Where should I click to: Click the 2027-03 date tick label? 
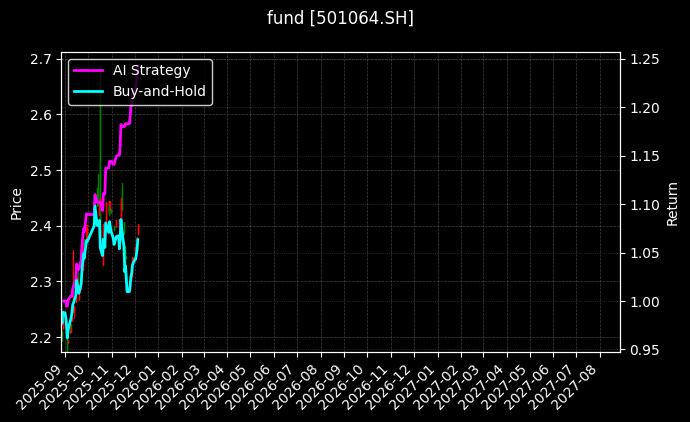pos(459,386)
